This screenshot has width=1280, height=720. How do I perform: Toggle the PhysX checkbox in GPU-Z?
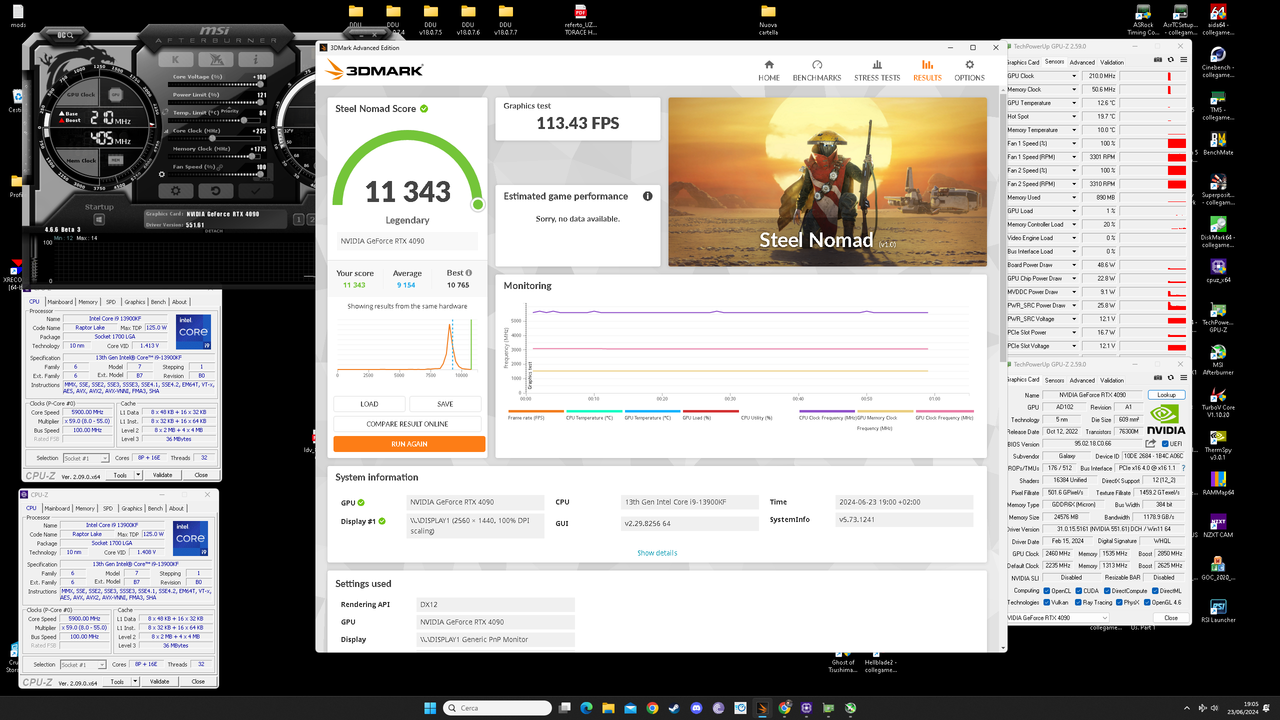tap(1119, 602)
